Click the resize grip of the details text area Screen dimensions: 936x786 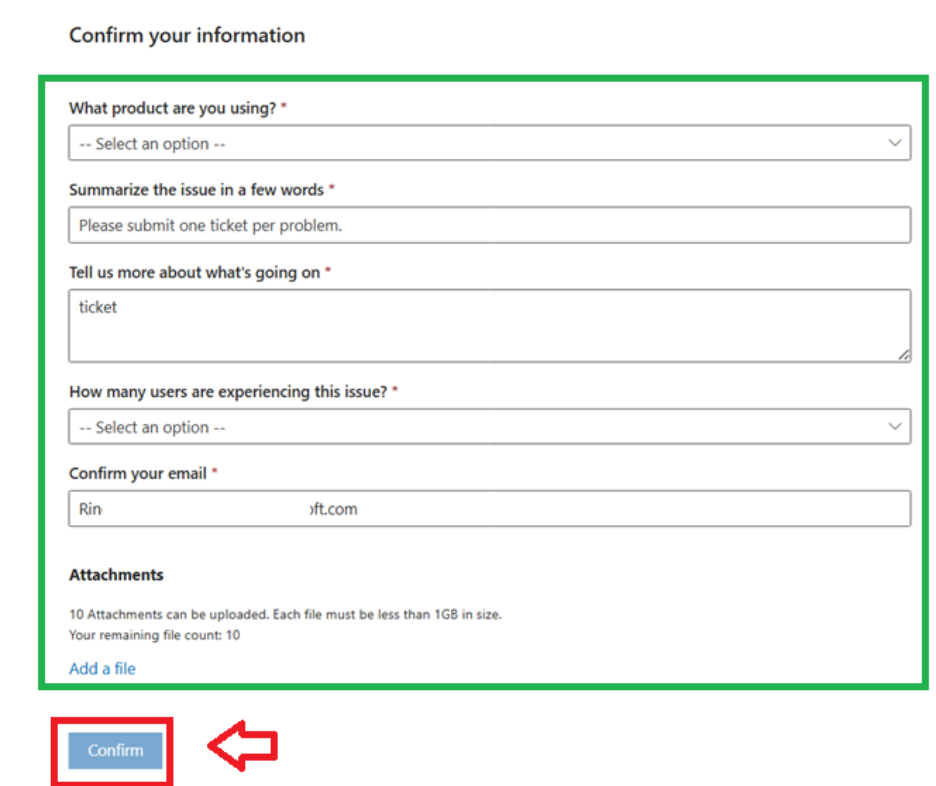904,355
